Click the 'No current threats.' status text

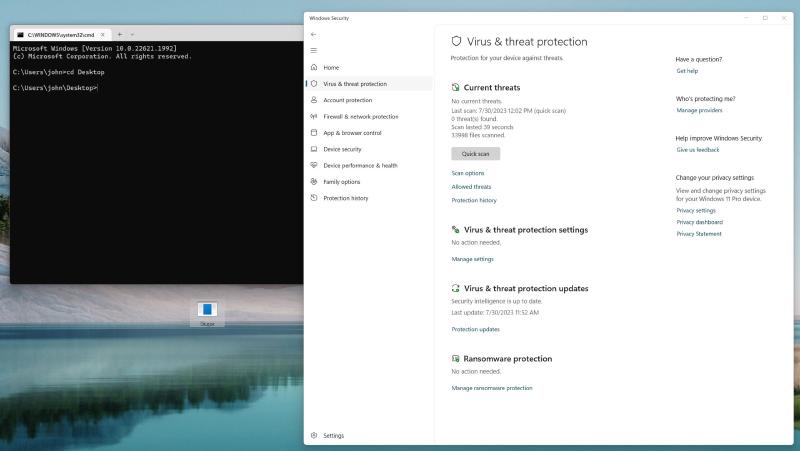pyautogui.click(x=477, y=101)
